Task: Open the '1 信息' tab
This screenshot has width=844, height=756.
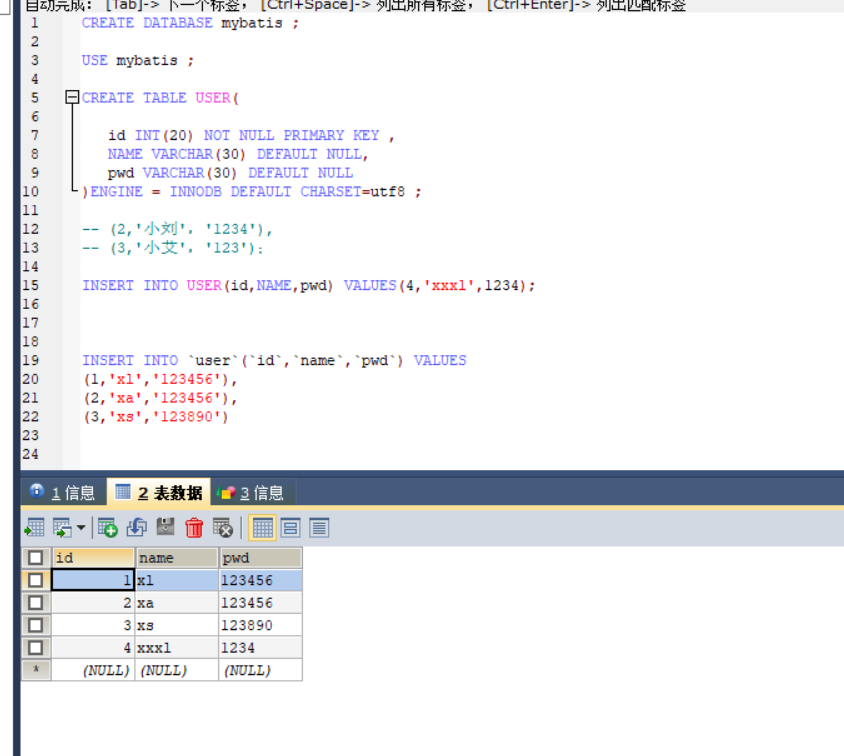Action: pyautogui.click(x=63, y=492)
